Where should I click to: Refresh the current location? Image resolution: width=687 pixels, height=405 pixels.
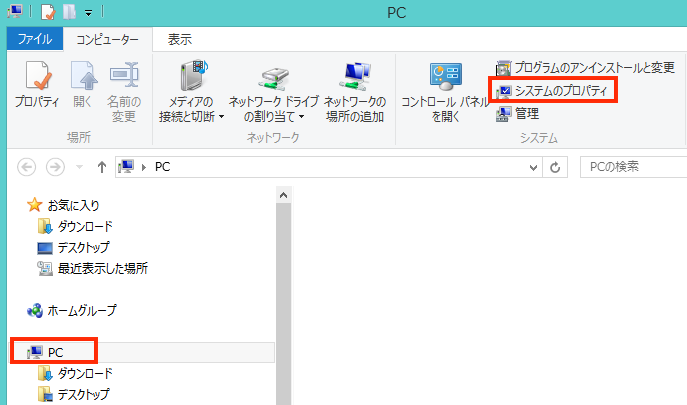tap(555, 167)
